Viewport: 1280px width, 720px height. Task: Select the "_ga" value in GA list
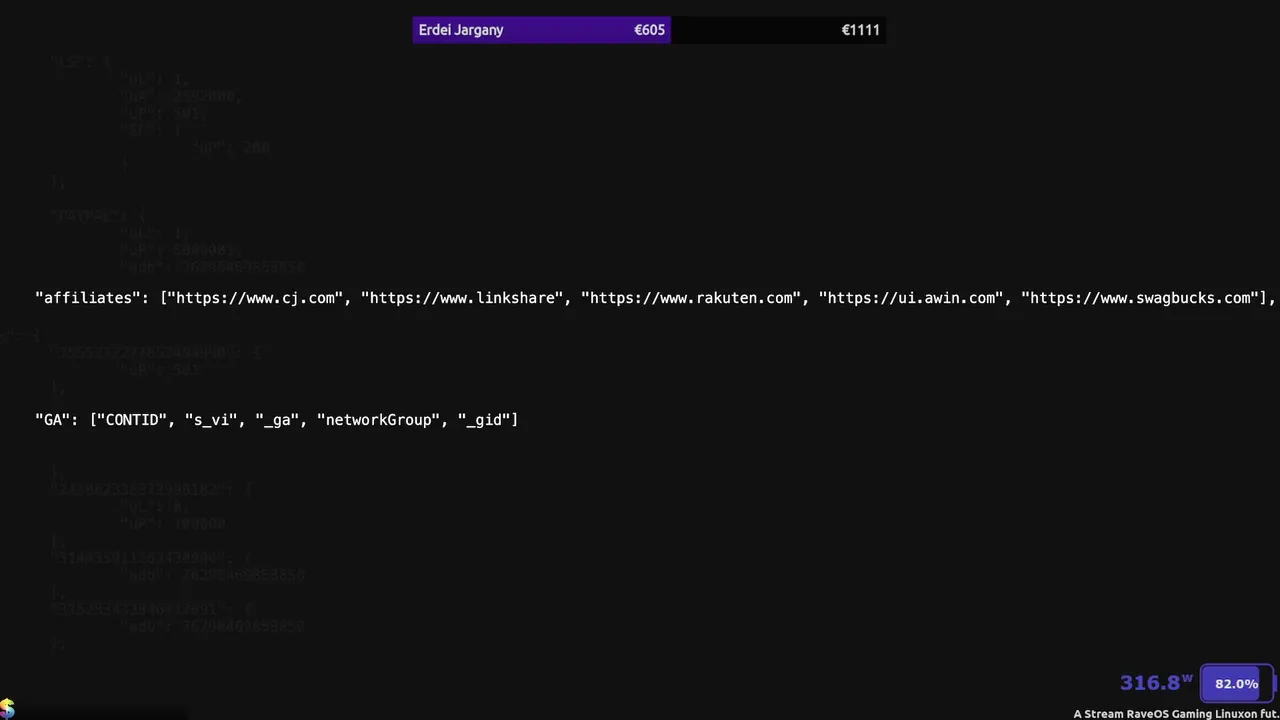tap(278, 420)
